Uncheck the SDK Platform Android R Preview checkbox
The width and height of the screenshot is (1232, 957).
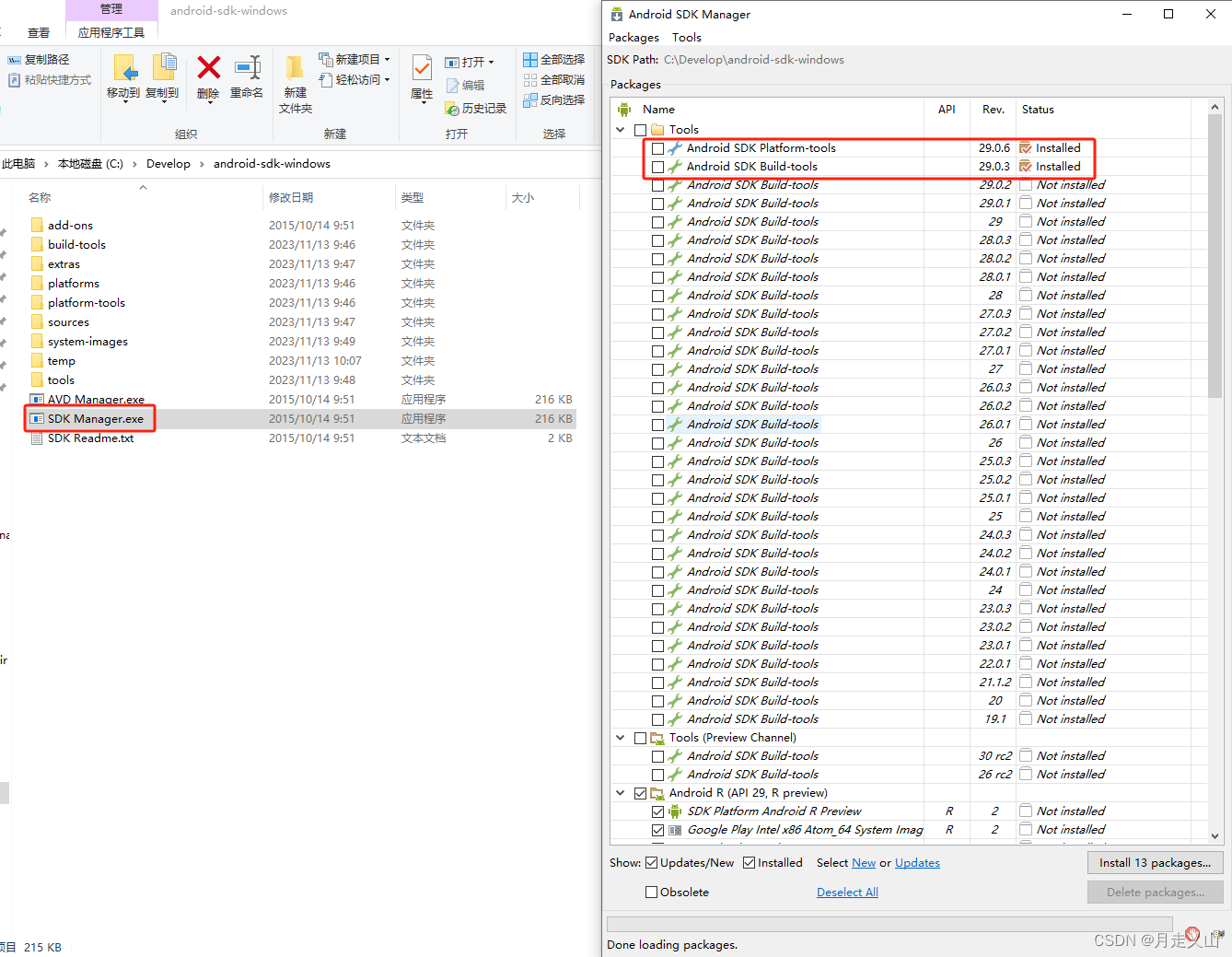click(x=657, y=811)
